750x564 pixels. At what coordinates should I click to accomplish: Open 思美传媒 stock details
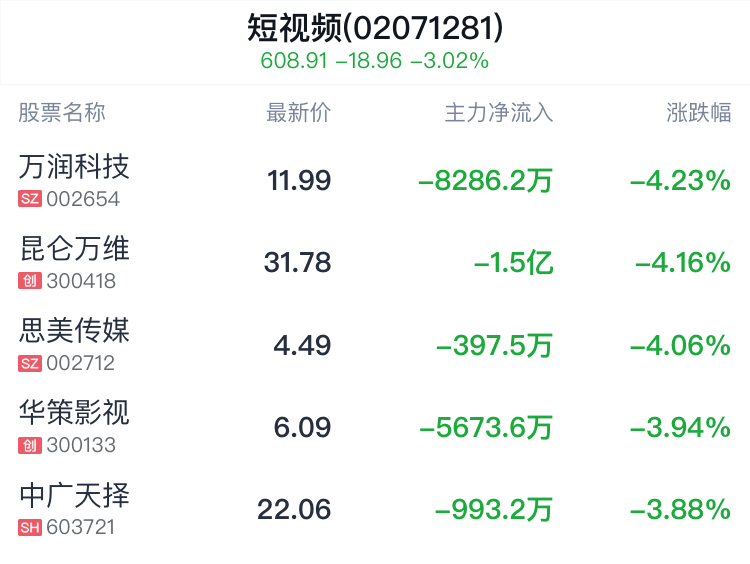(75, 330)
